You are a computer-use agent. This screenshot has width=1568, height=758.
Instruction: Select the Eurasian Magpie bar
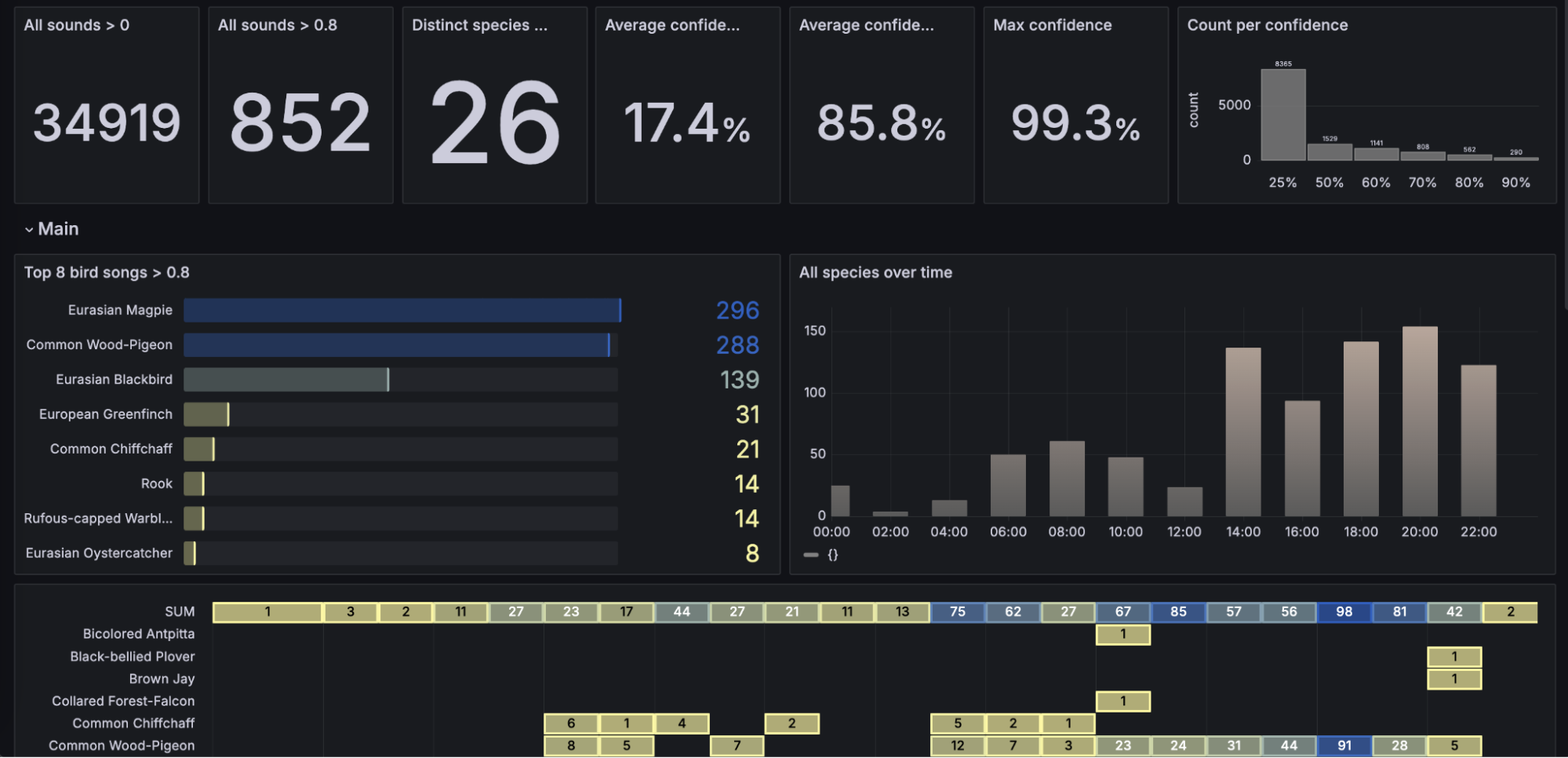[402, 310]
